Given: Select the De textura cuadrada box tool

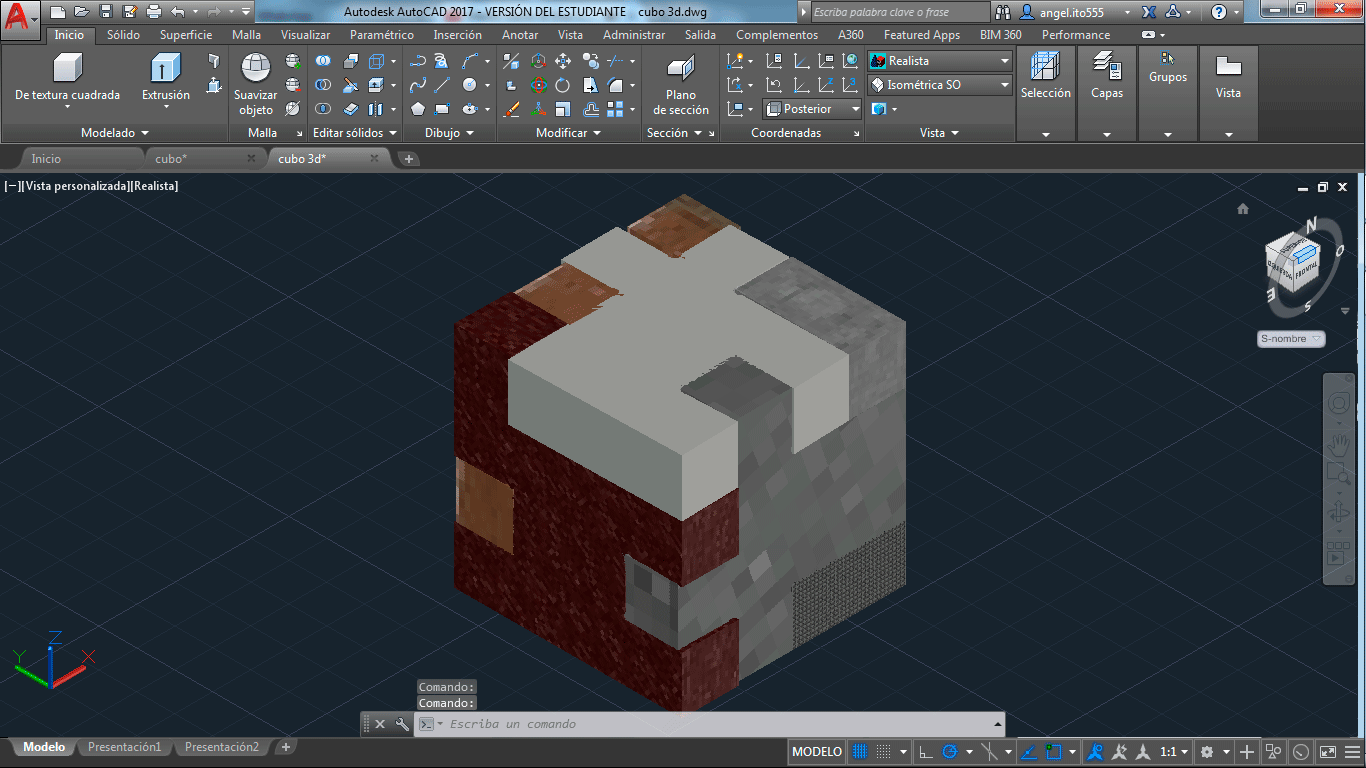Looking at the screenshot, I should [67, 78].
